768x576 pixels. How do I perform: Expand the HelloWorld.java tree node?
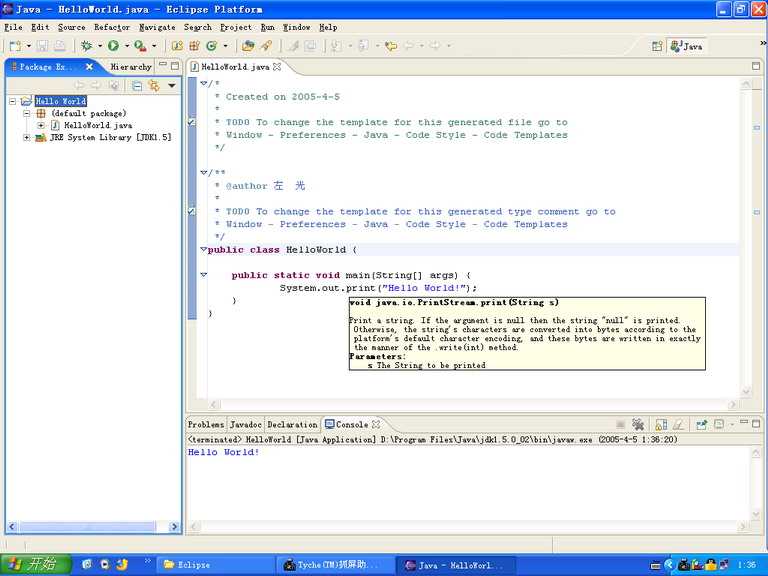coord(41,126)
